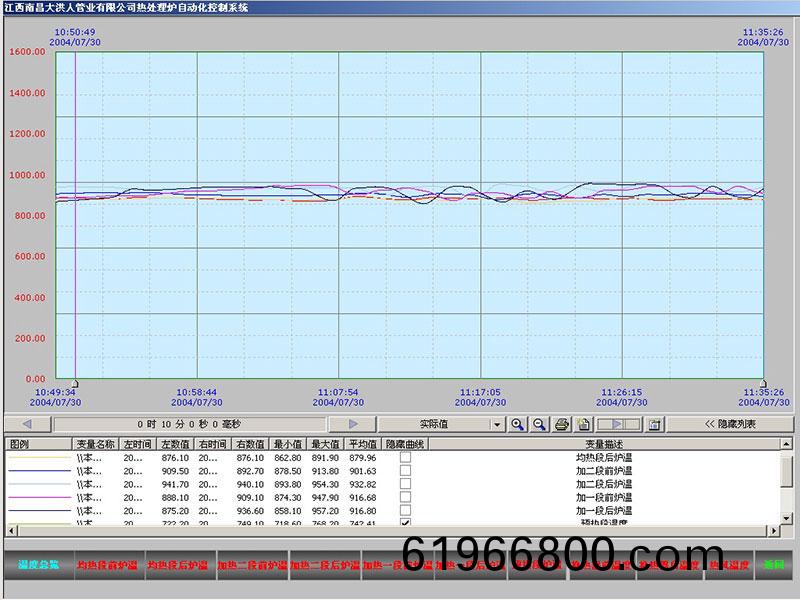This screenshot has height=600, width=800.
Task: Toggle hide curve for 加一段后炉温
Action: click(405, 510)
